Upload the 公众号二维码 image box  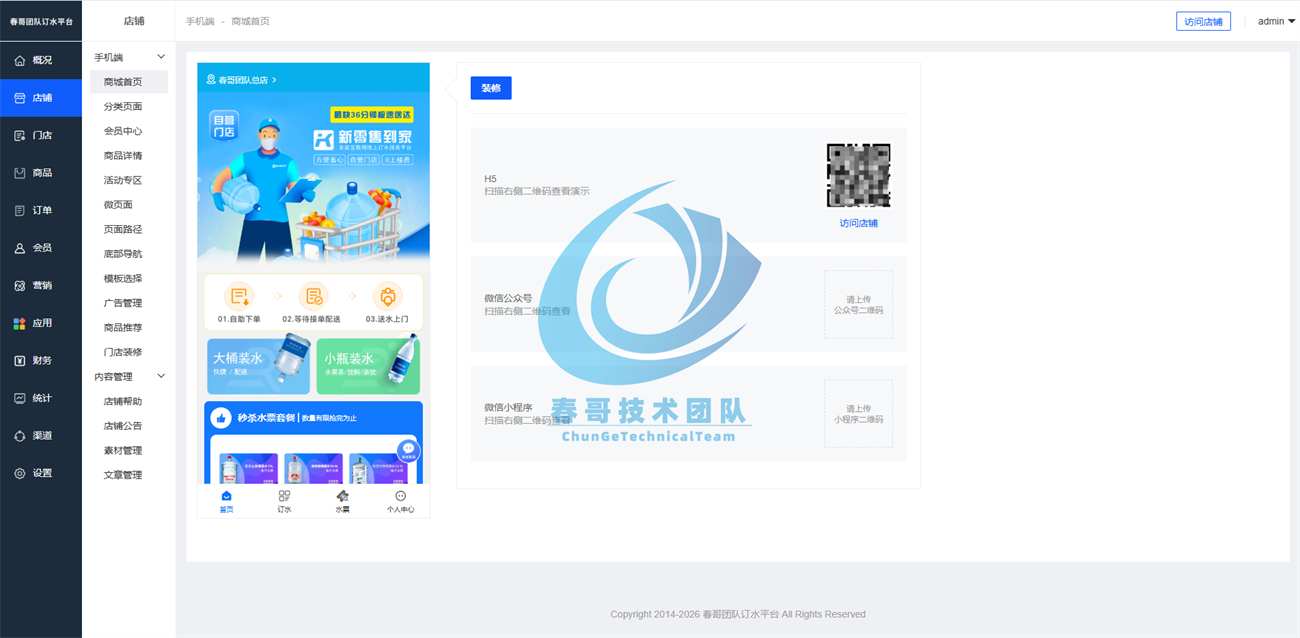click(x=858, y=304)
